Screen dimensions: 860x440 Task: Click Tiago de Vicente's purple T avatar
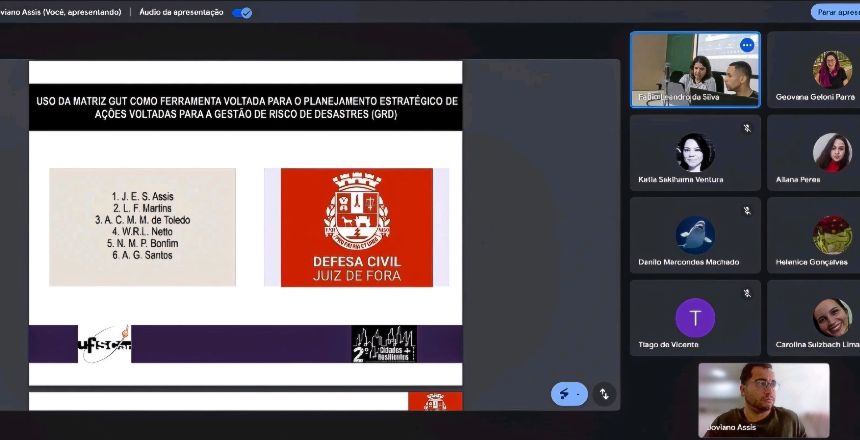click(695, 318)
